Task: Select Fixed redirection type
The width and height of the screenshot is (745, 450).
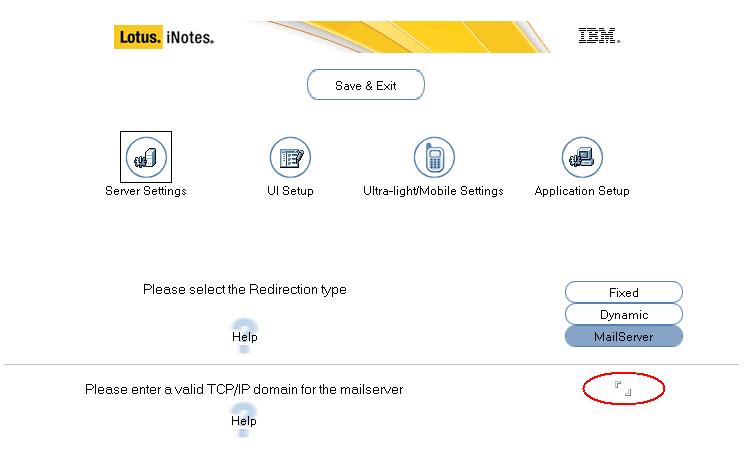Action: 623,292
